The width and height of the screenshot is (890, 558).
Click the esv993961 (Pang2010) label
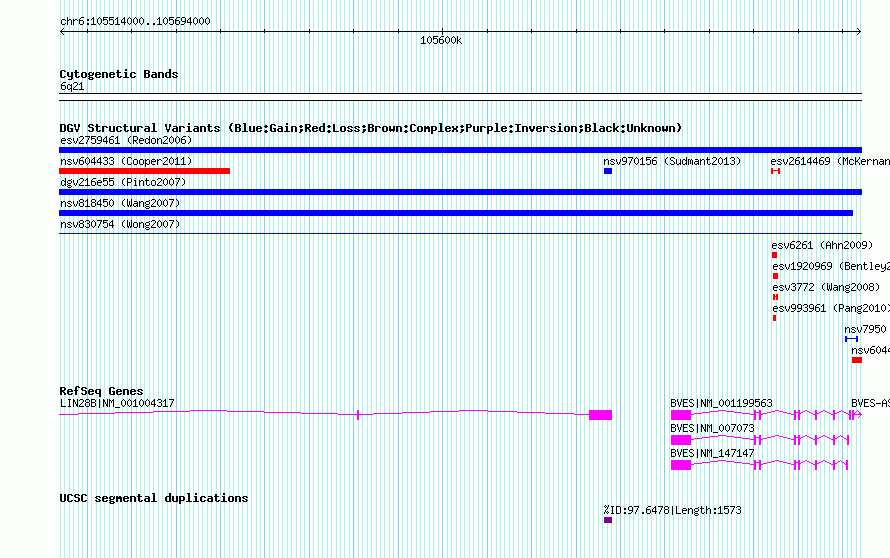[x=831, y=308]
